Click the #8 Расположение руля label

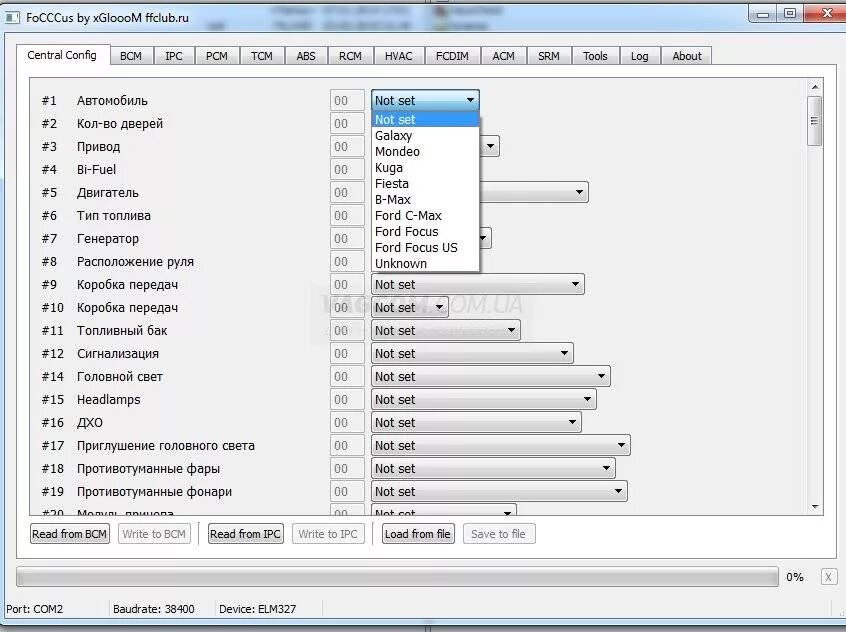click(x=135, y=262)
